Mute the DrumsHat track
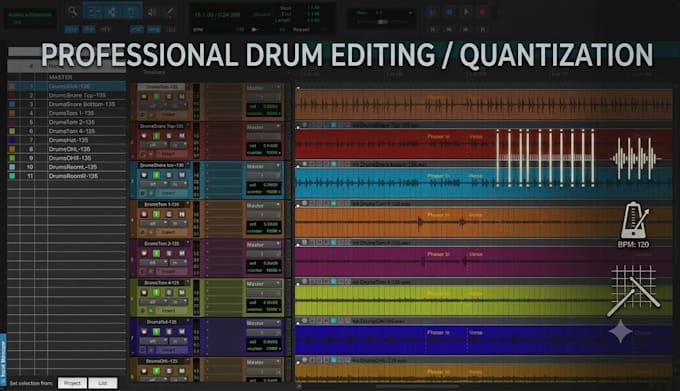 (182, 332)
